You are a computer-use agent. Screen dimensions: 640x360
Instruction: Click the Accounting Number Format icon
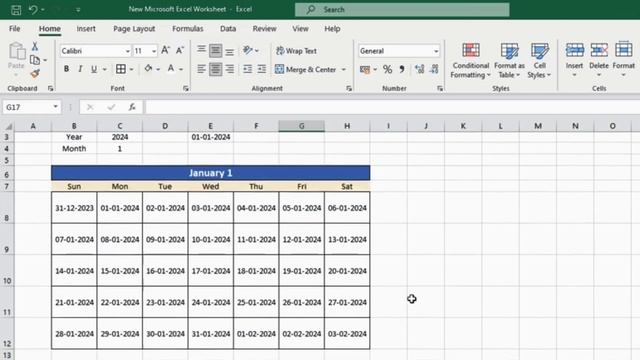[x=365, y=69]
